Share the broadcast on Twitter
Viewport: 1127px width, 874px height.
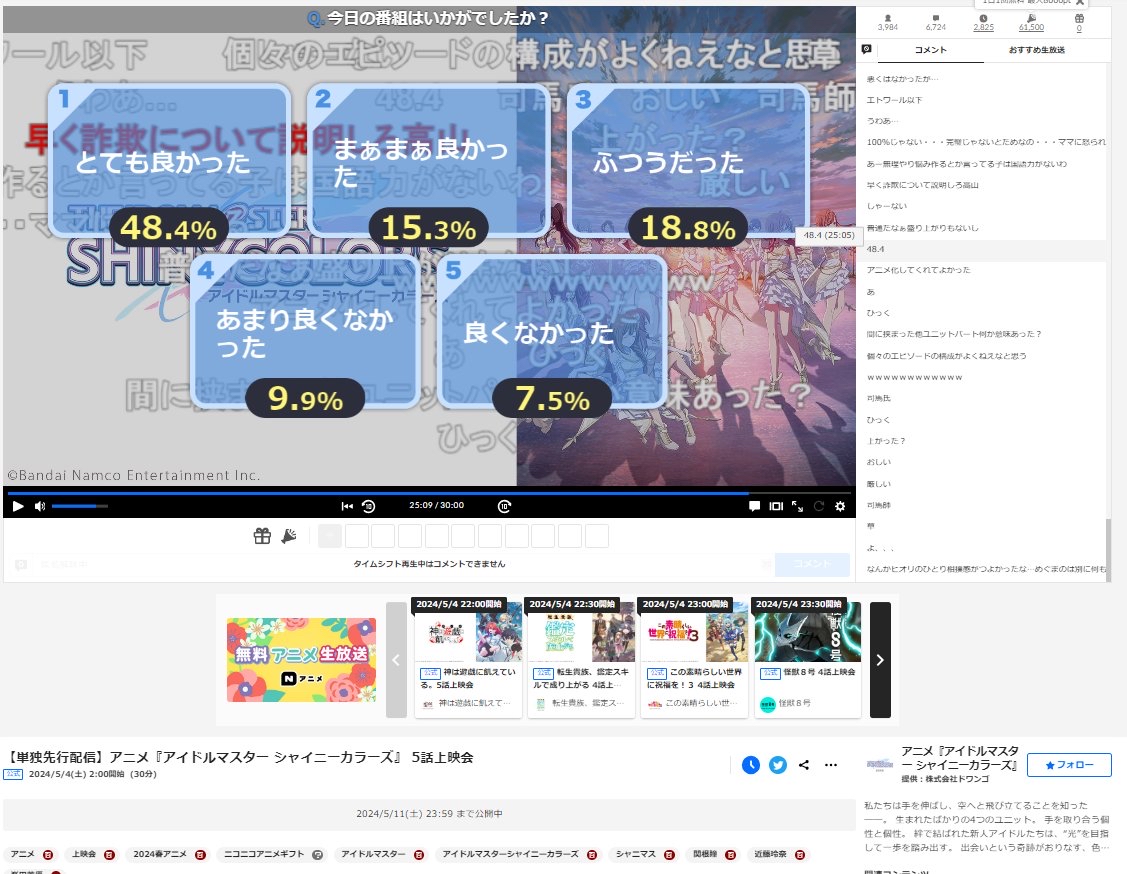pyautogui.click(x=778, y=765)
